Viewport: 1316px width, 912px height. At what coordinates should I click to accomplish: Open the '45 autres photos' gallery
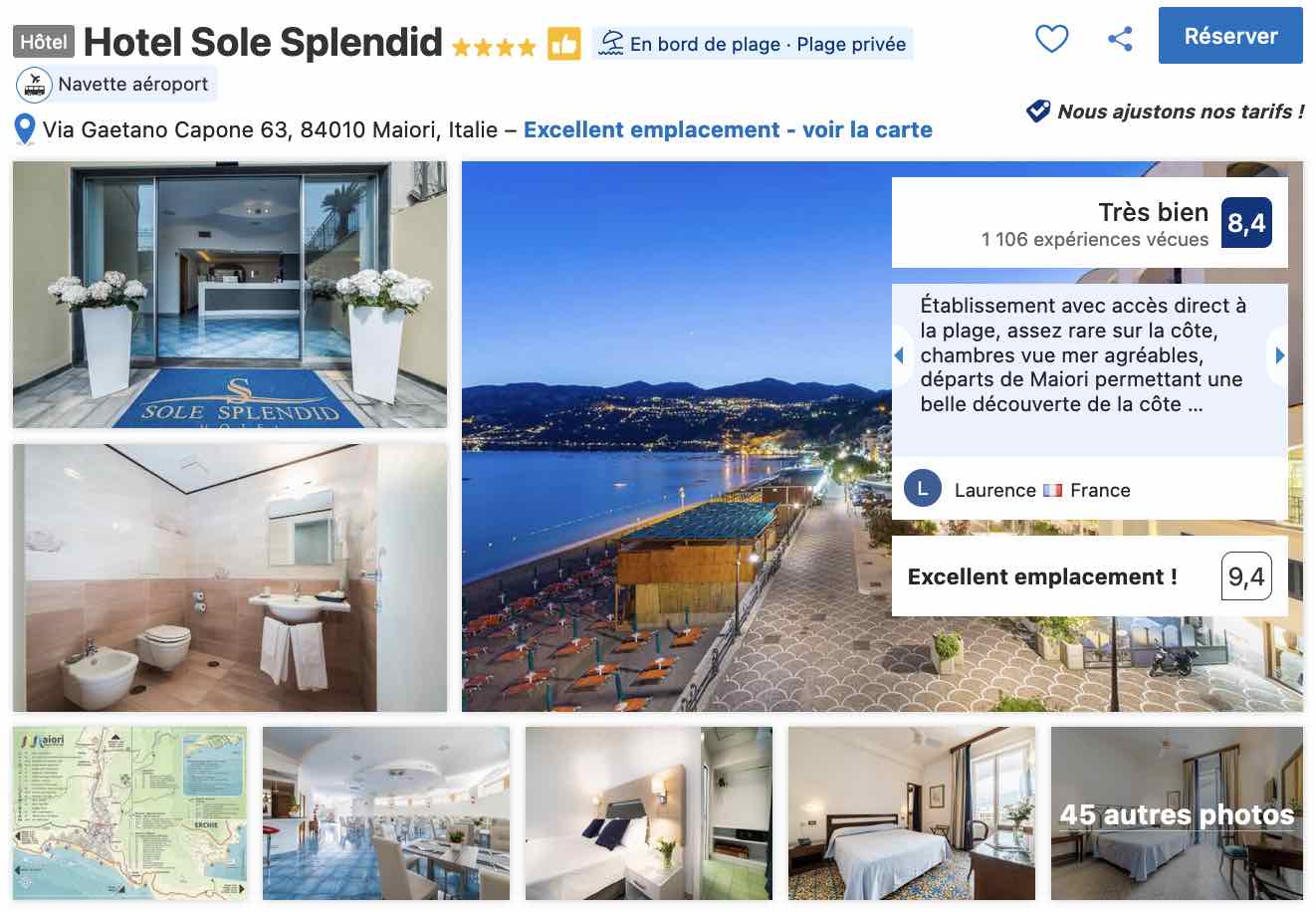(1177, 813)
